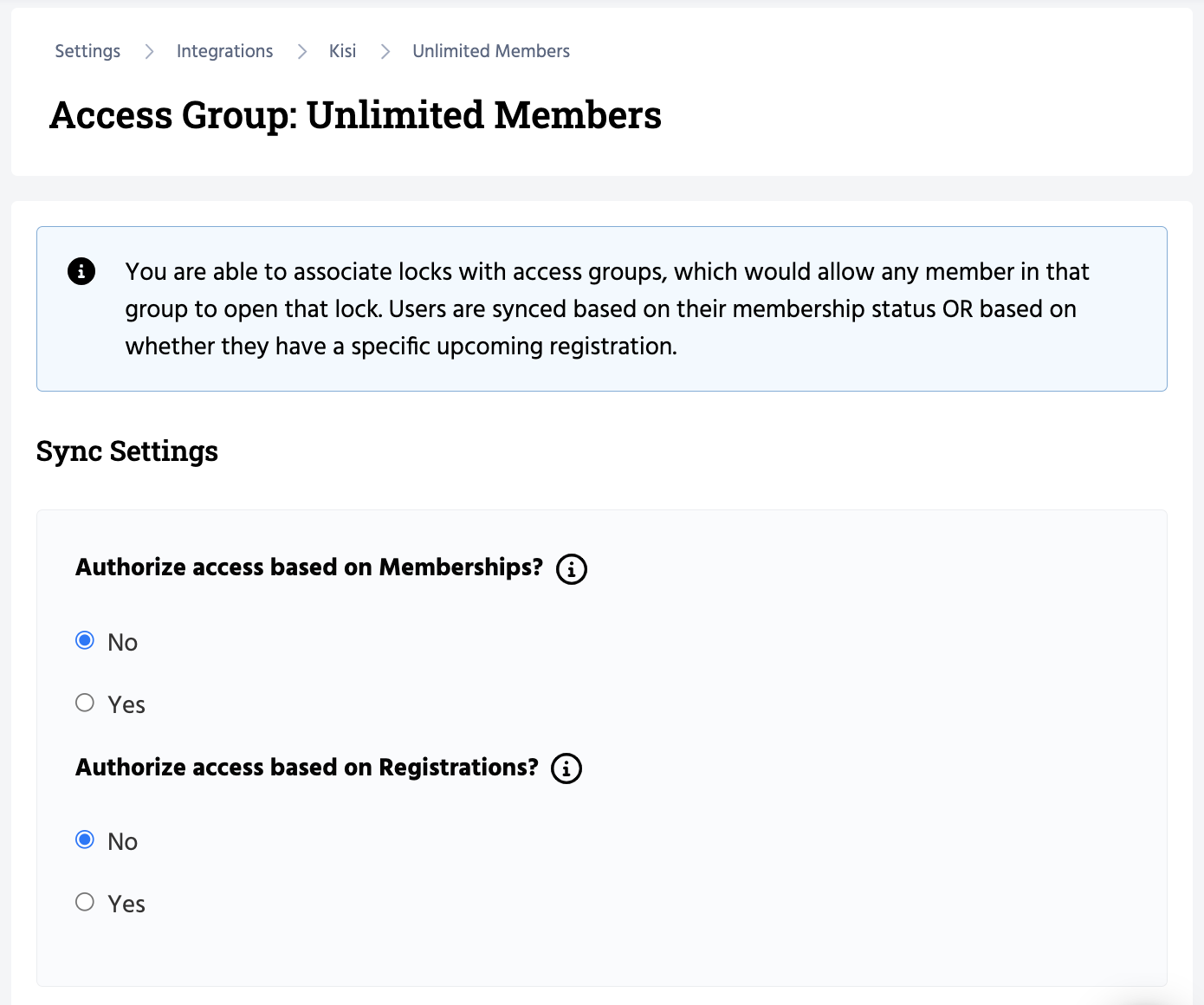Select No radio for Registrations access
Image resolution: width=1204 pixels, height=1005 pixels.
85,840
